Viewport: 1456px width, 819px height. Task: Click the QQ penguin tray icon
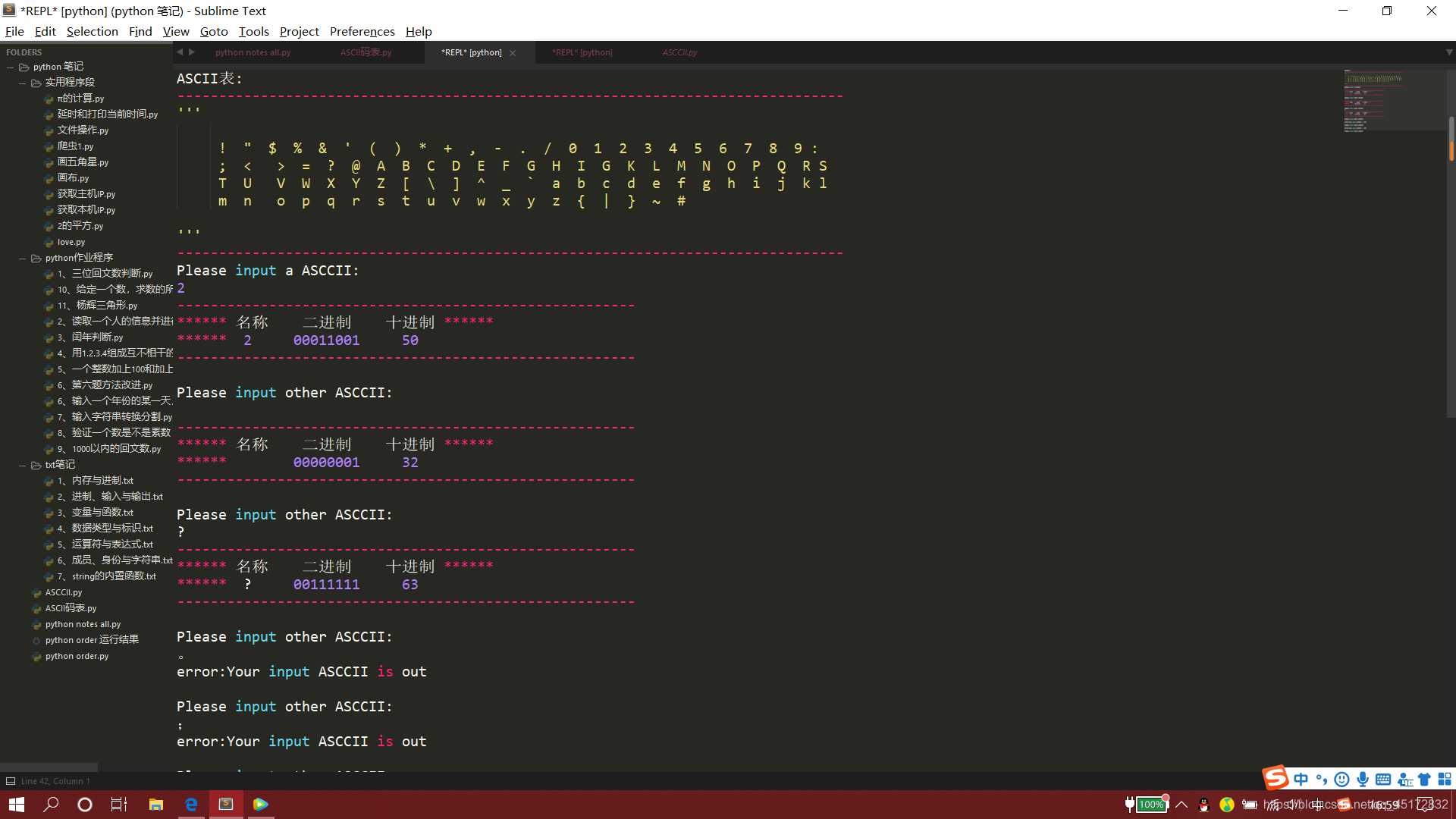[x=1203, y=805]
